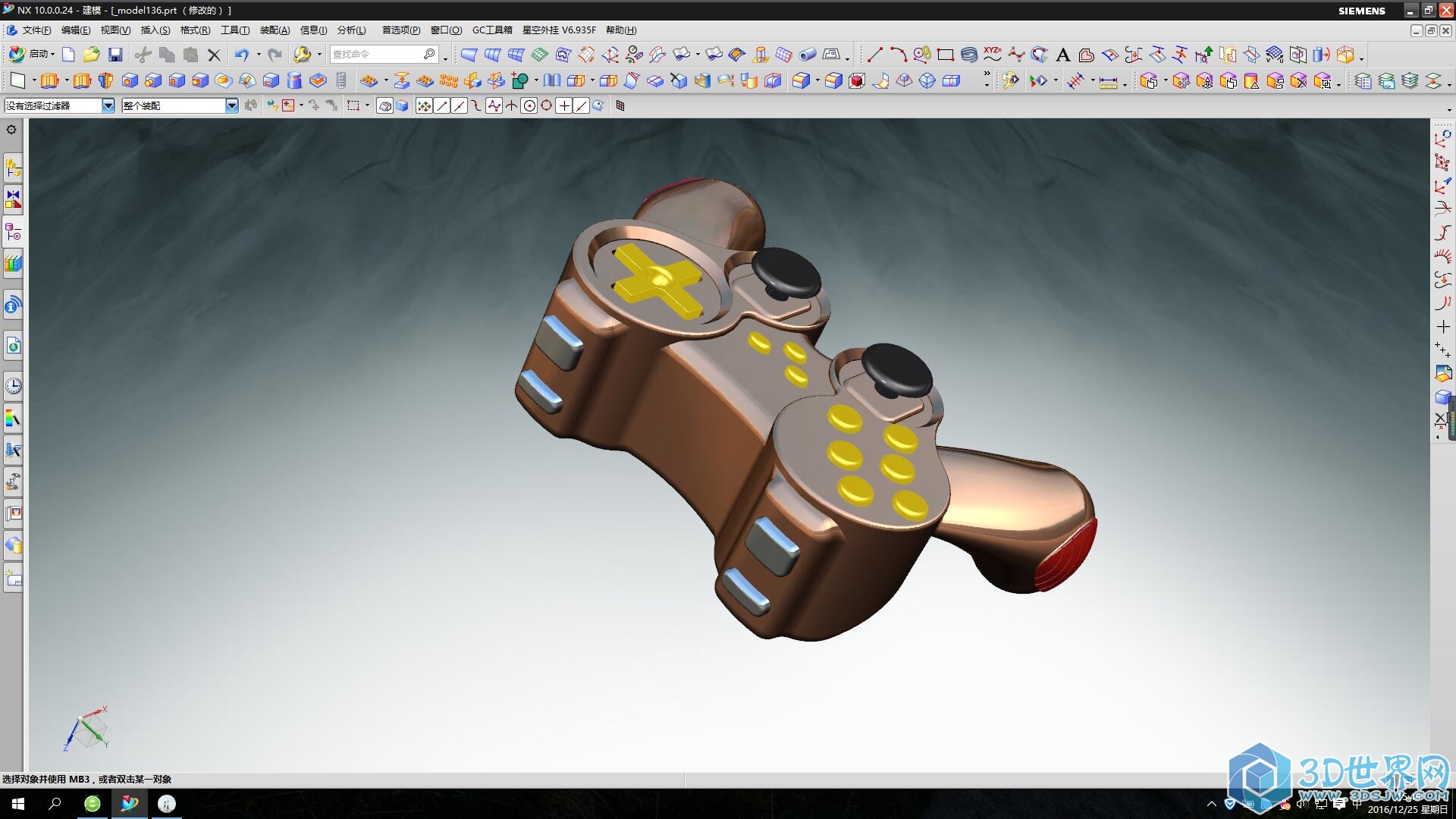Viewport: 1456px width, 819px height.
Task: Open the Constraint Navigator tab
Action: (13, 199)
